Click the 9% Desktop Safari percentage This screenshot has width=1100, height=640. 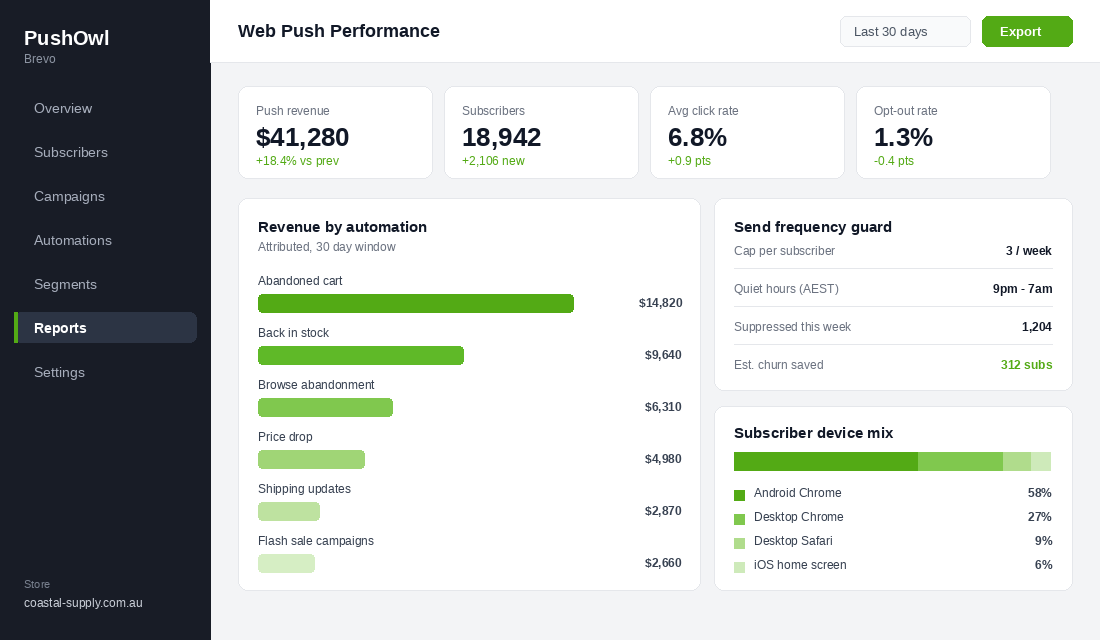click(1043, 540)
